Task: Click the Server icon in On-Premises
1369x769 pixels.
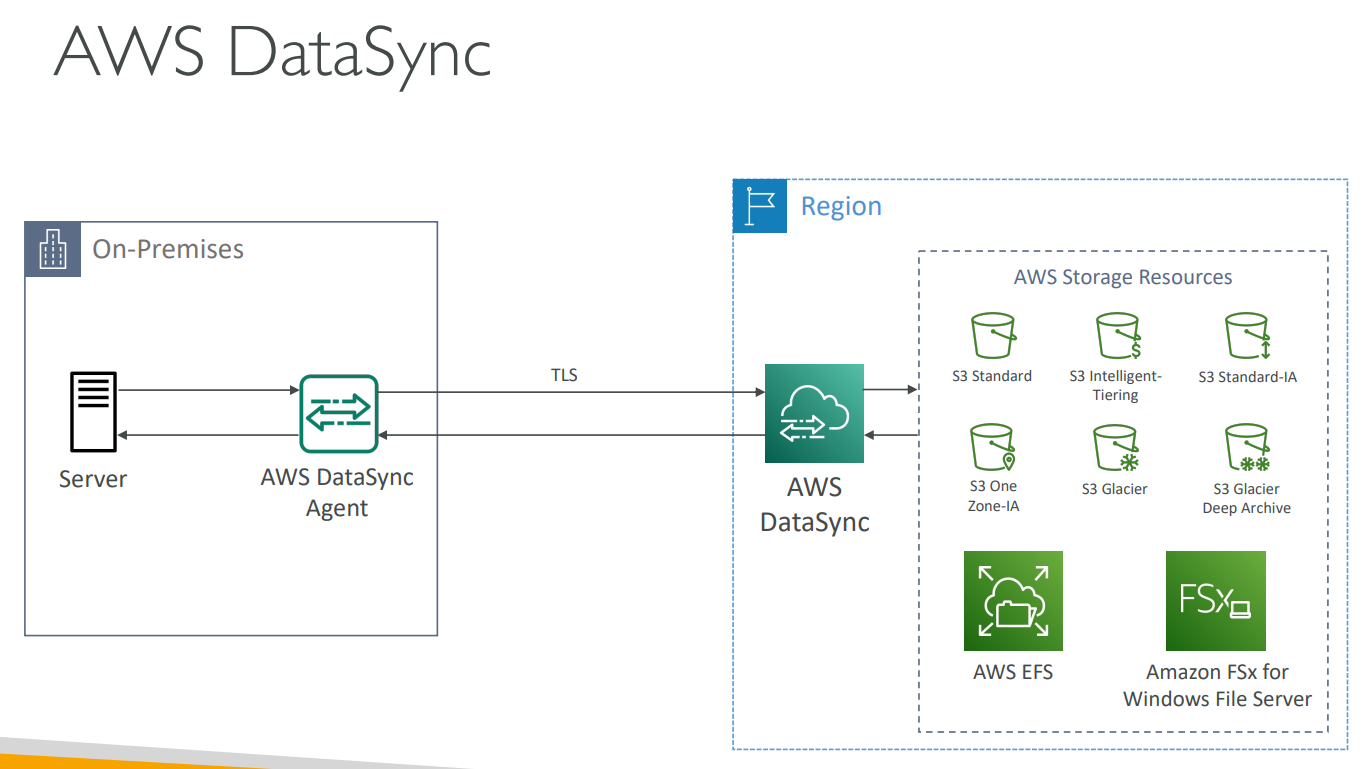Action: [x=93, y=411]
